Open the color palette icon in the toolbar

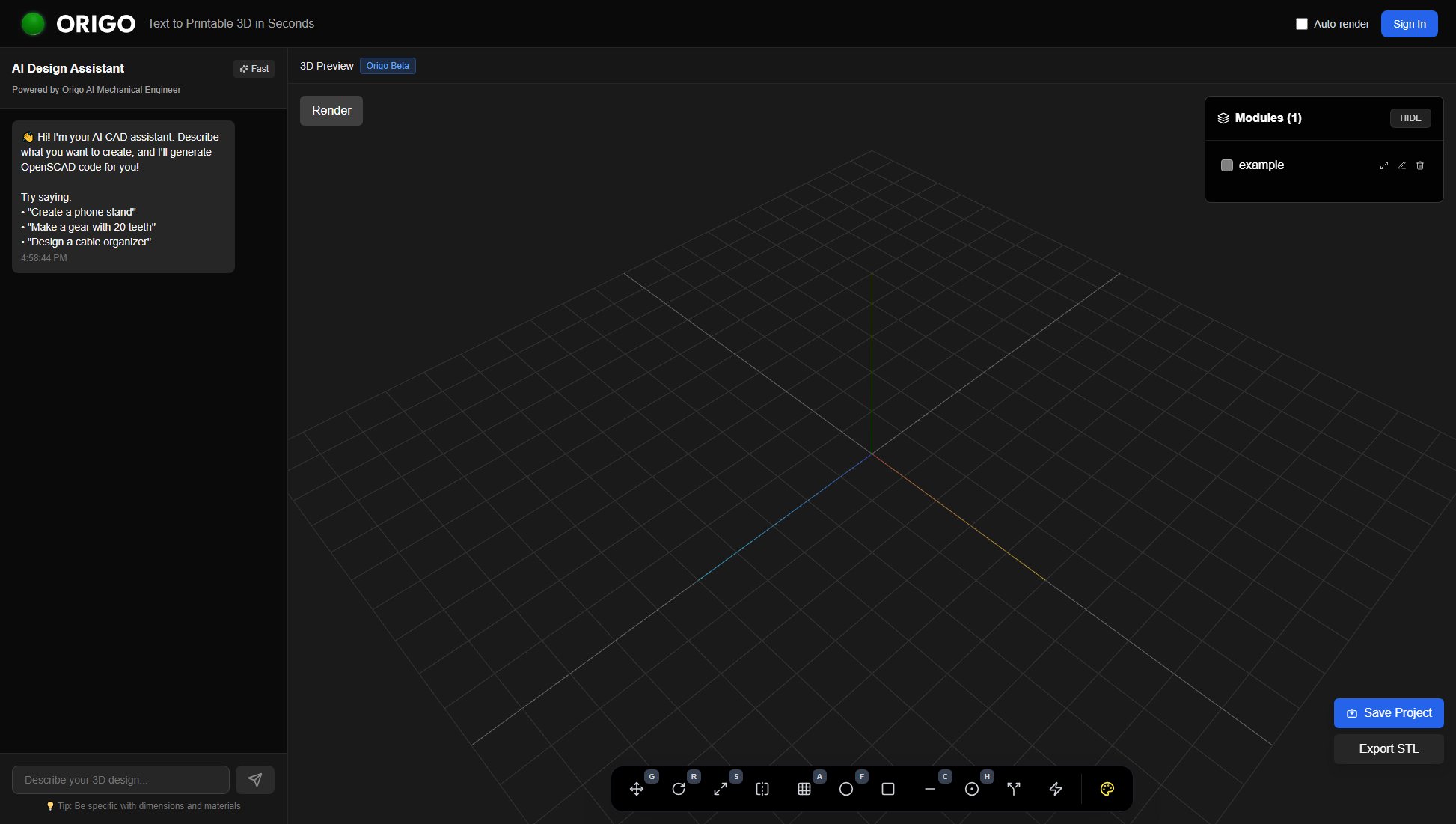1107,788
